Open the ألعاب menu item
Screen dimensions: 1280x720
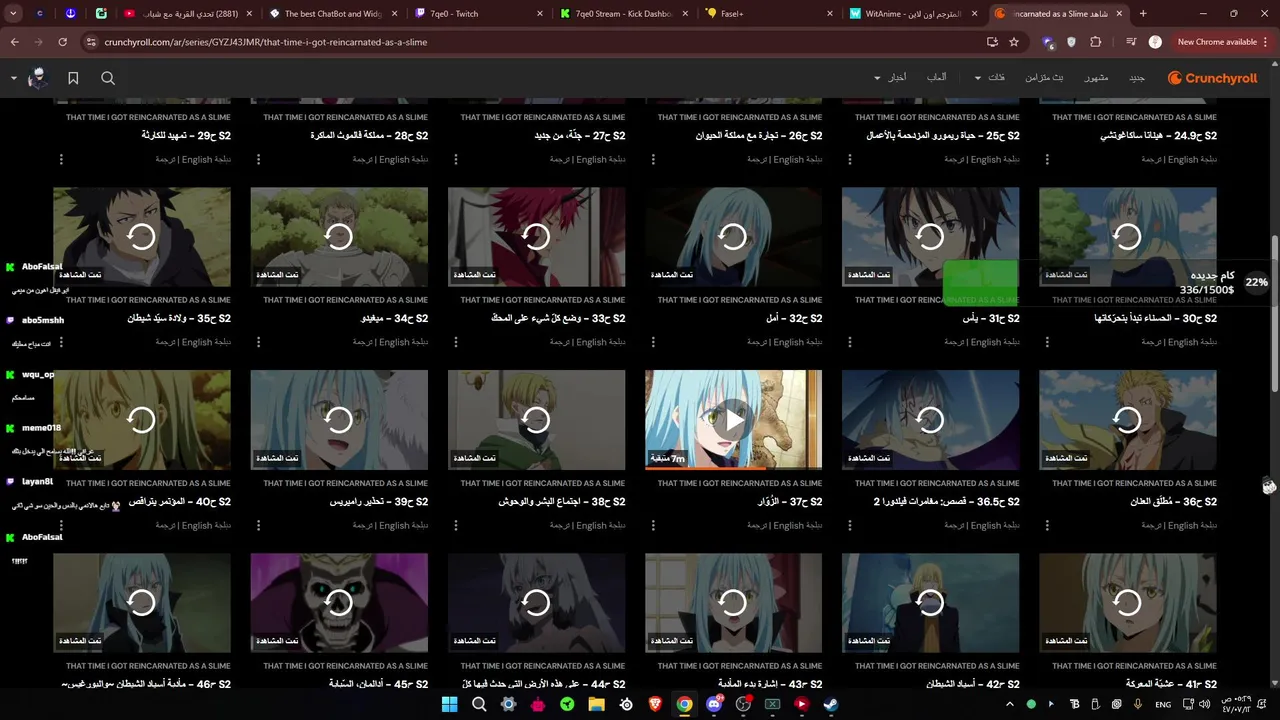pyautogui.click(x=937, y=78)
